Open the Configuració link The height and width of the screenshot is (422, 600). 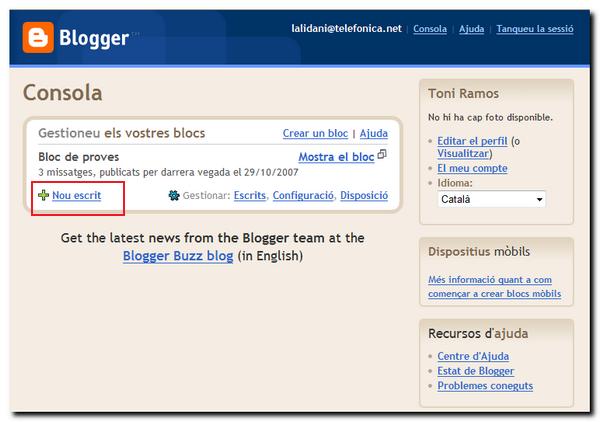pyautogui.click(x=303, y=195)
